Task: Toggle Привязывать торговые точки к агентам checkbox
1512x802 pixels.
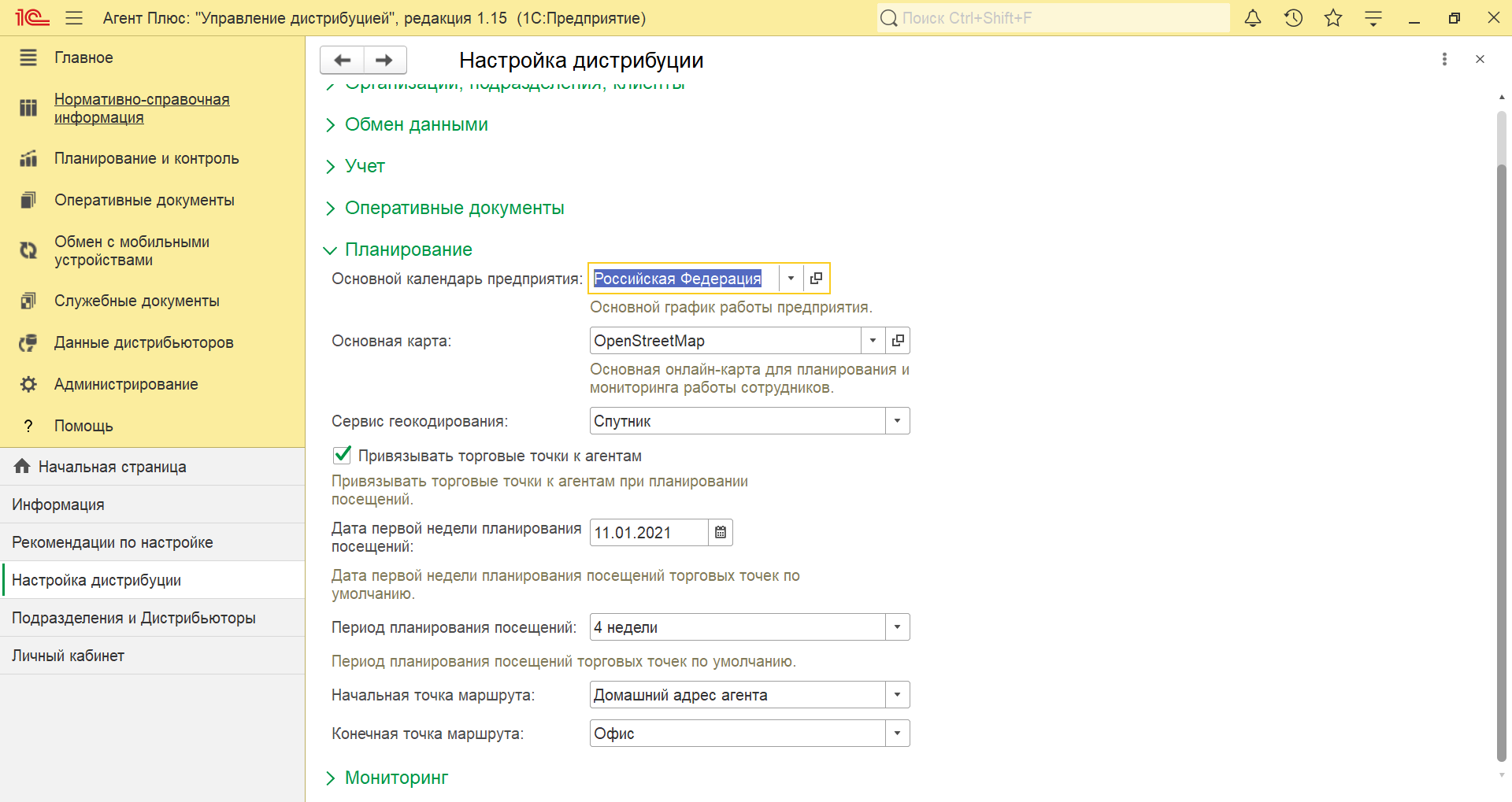Action: point(342,455)
